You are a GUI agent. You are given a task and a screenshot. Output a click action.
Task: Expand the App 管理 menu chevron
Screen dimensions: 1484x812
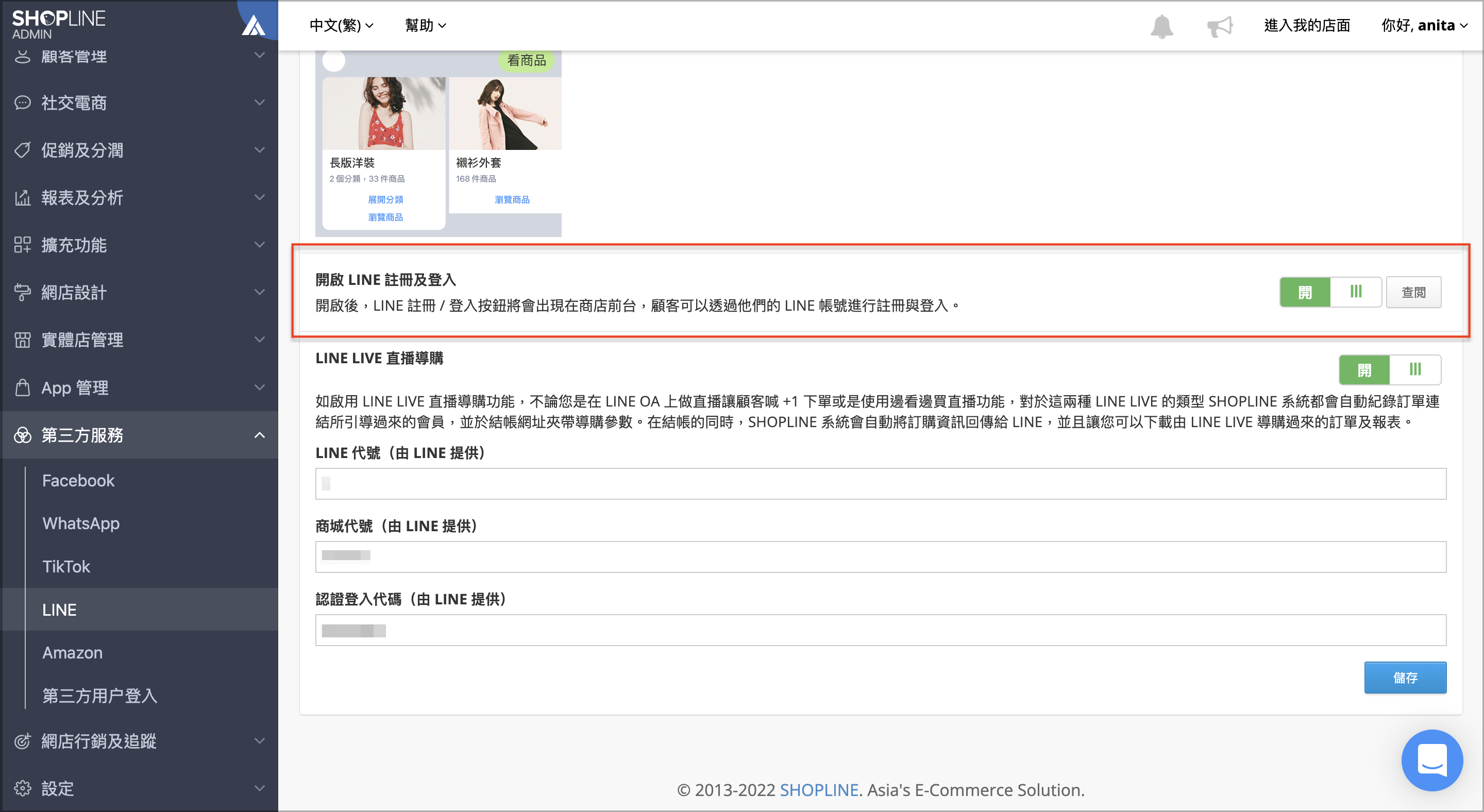tap(260, 387)
